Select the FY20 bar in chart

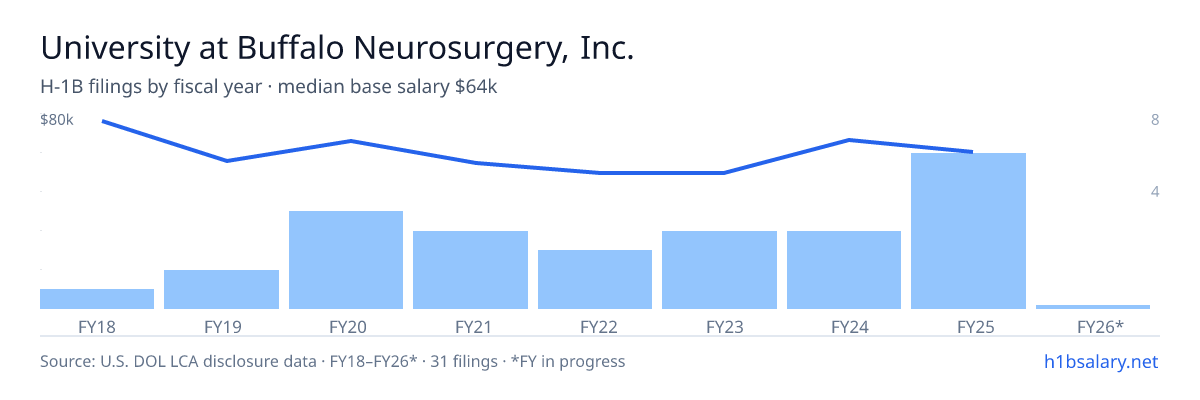346,260
